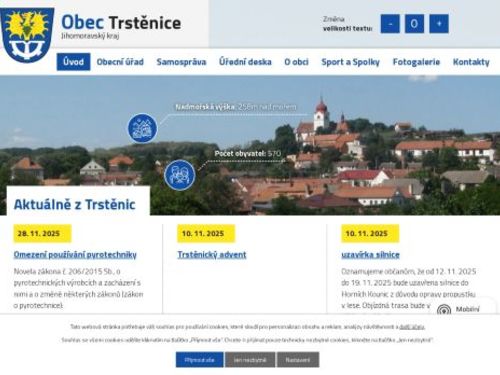
Task: Choose Jen nezbytné cookies button
Action: pos(250,360)
